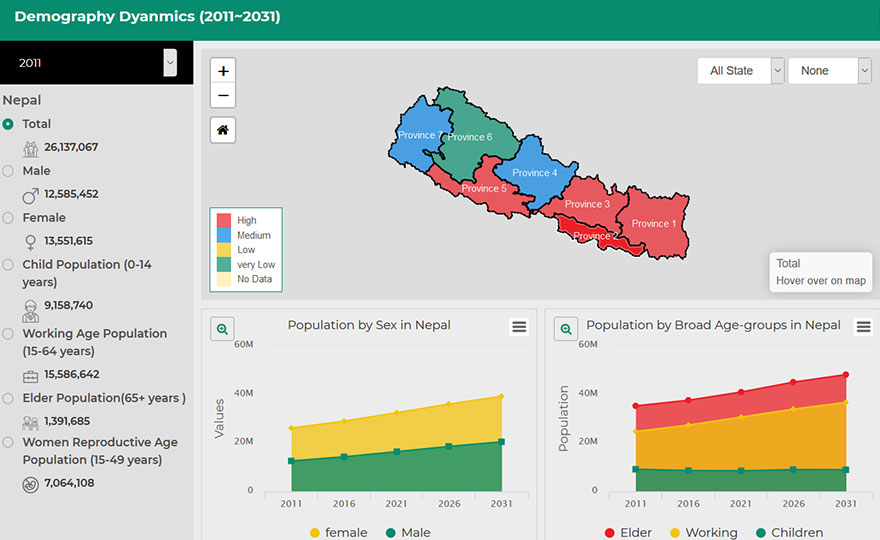Image resolution: width=880 pixels, height=540 pixels.
Task: Click the No Data legend swatch
Action: click(x=224, y=279)
